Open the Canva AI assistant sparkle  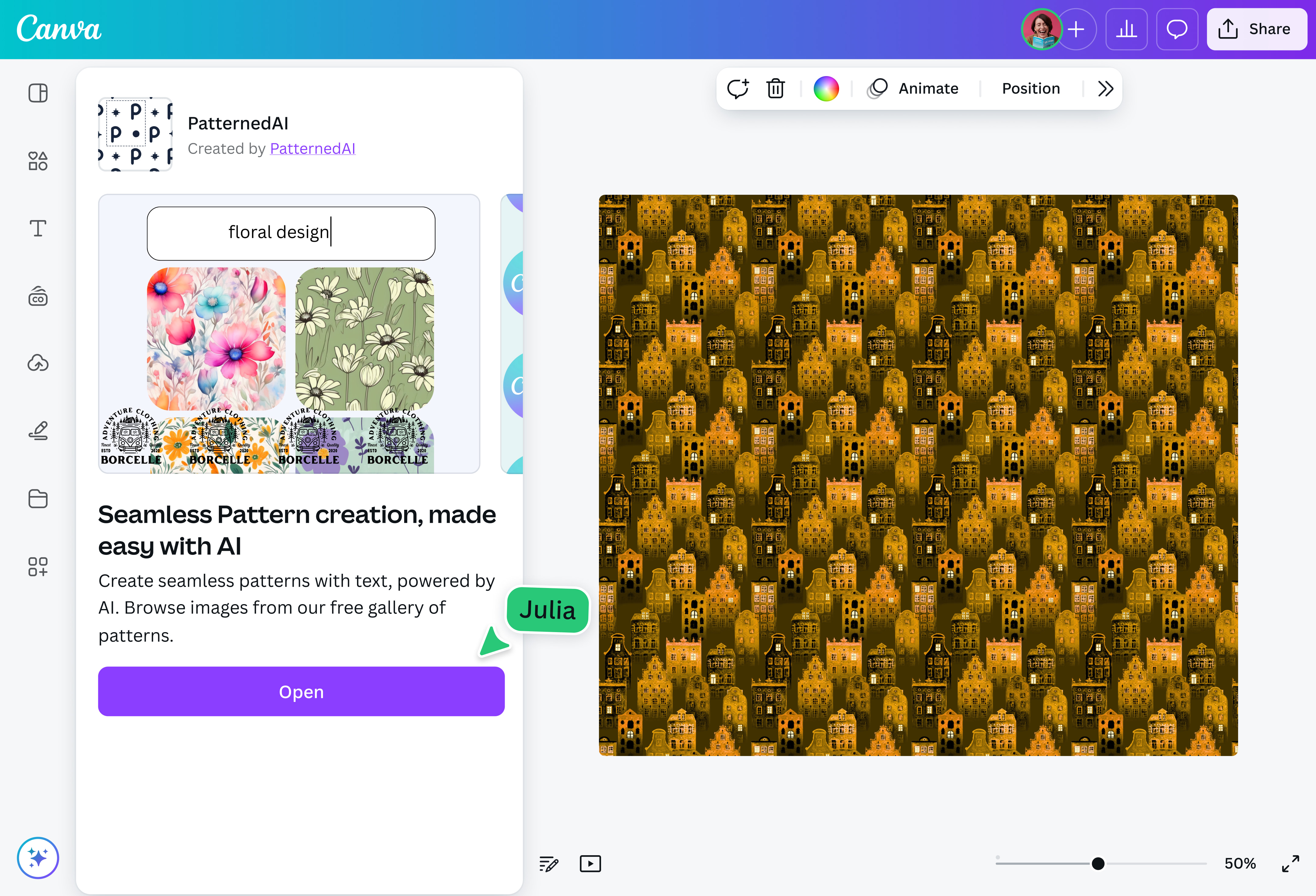pos(37,857)
